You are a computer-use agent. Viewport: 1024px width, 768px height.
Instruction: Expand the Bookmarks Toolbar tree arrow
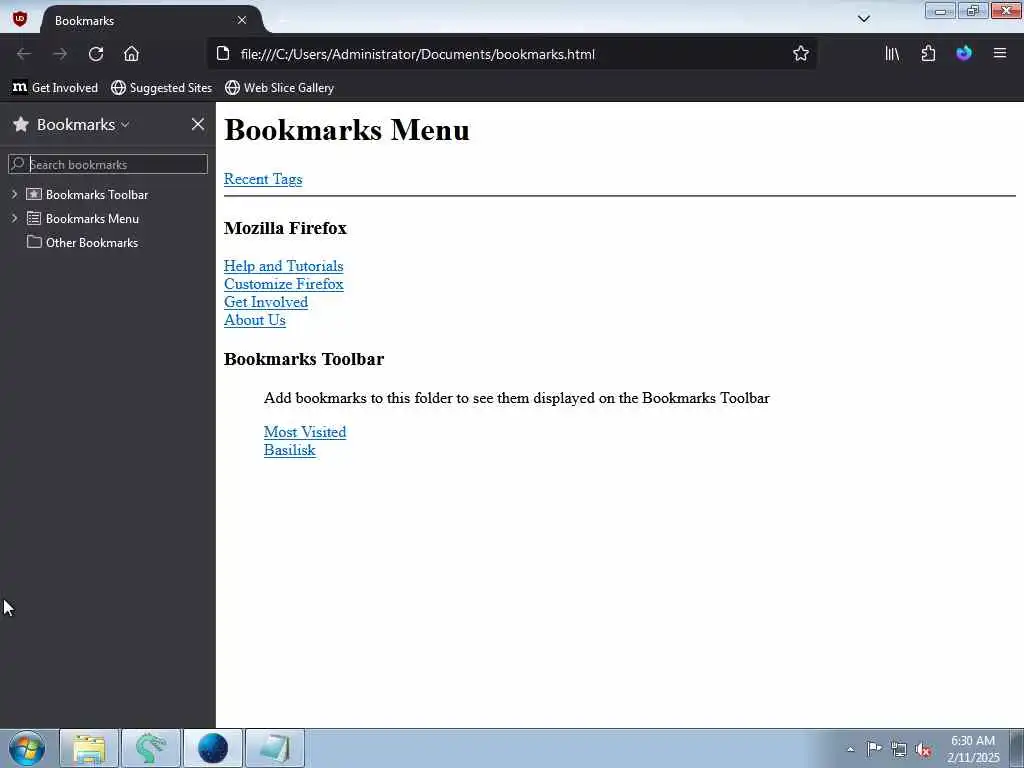[14, 194]
